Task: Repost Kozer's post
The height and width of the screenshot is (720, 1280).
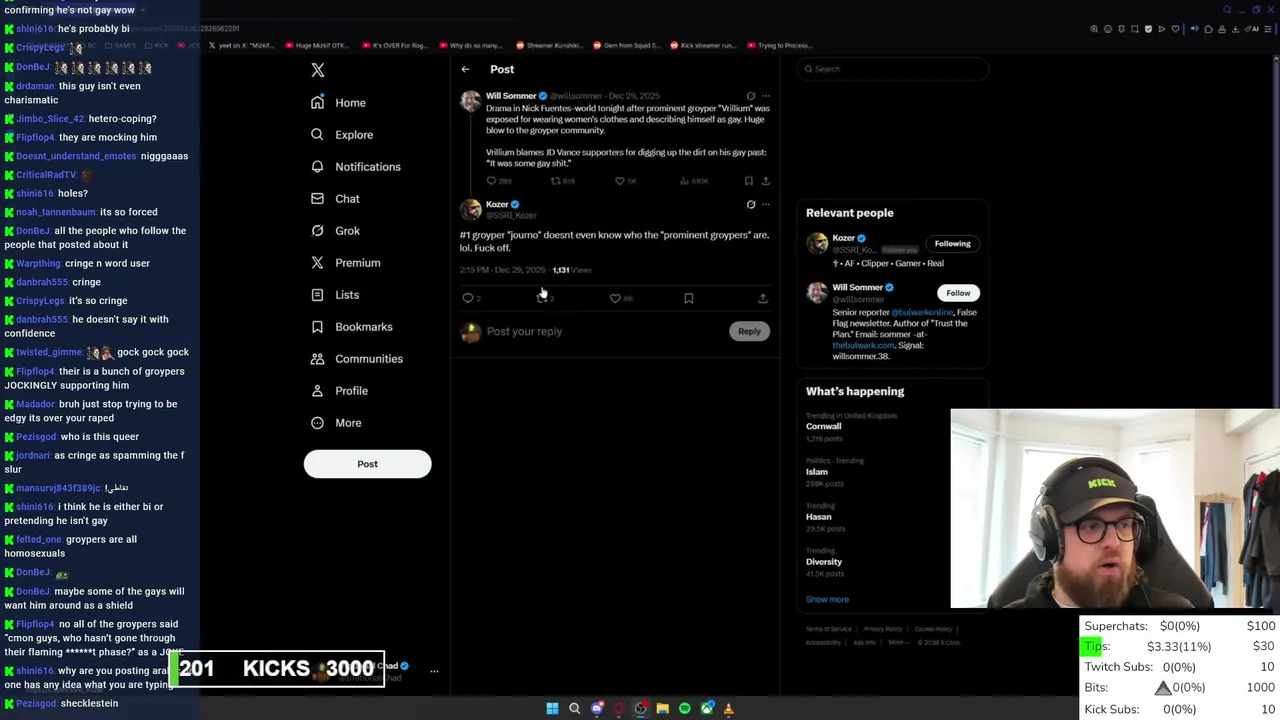Action: point(542,298)
